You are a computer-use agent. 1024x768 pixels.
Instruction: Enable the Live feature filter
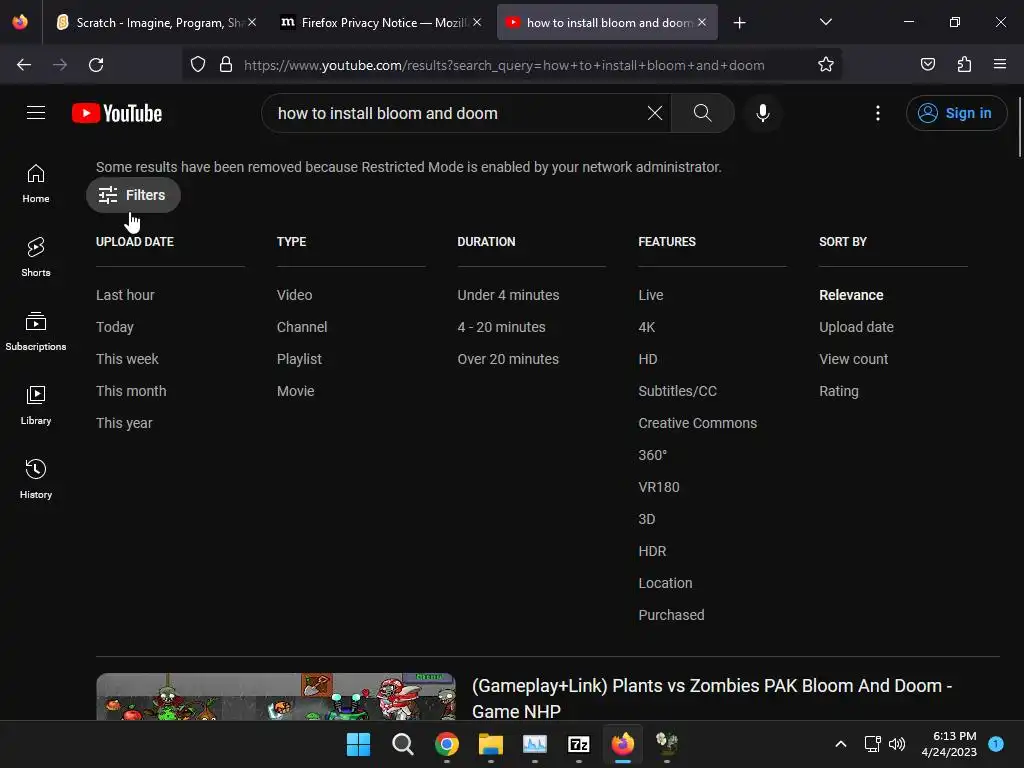tap(650, 295)
